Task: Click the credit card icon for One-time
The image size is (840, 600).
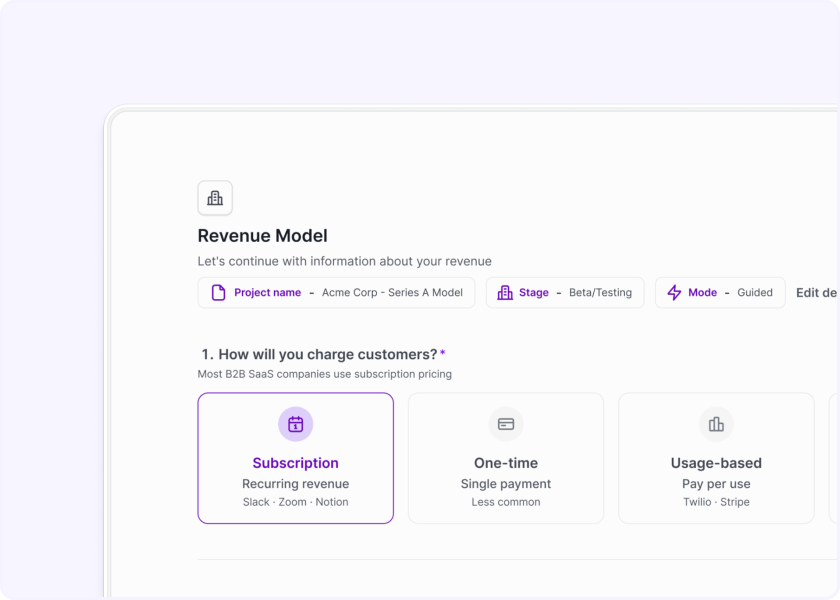Action: [506, 424]
